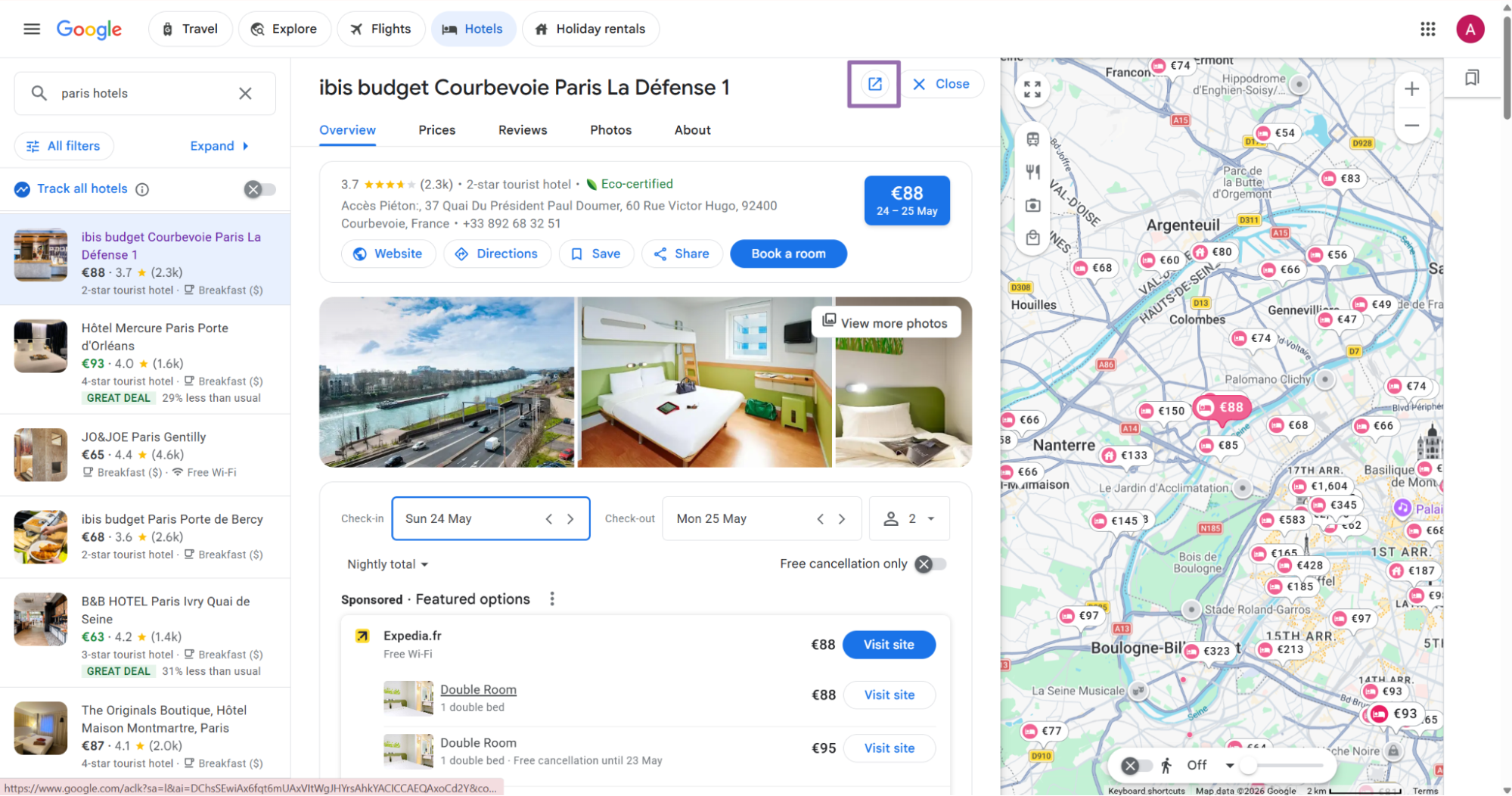1512x796 pixels.
Task: Open the Photos tab
Action: pyautogui.click(x=610, y=130)
